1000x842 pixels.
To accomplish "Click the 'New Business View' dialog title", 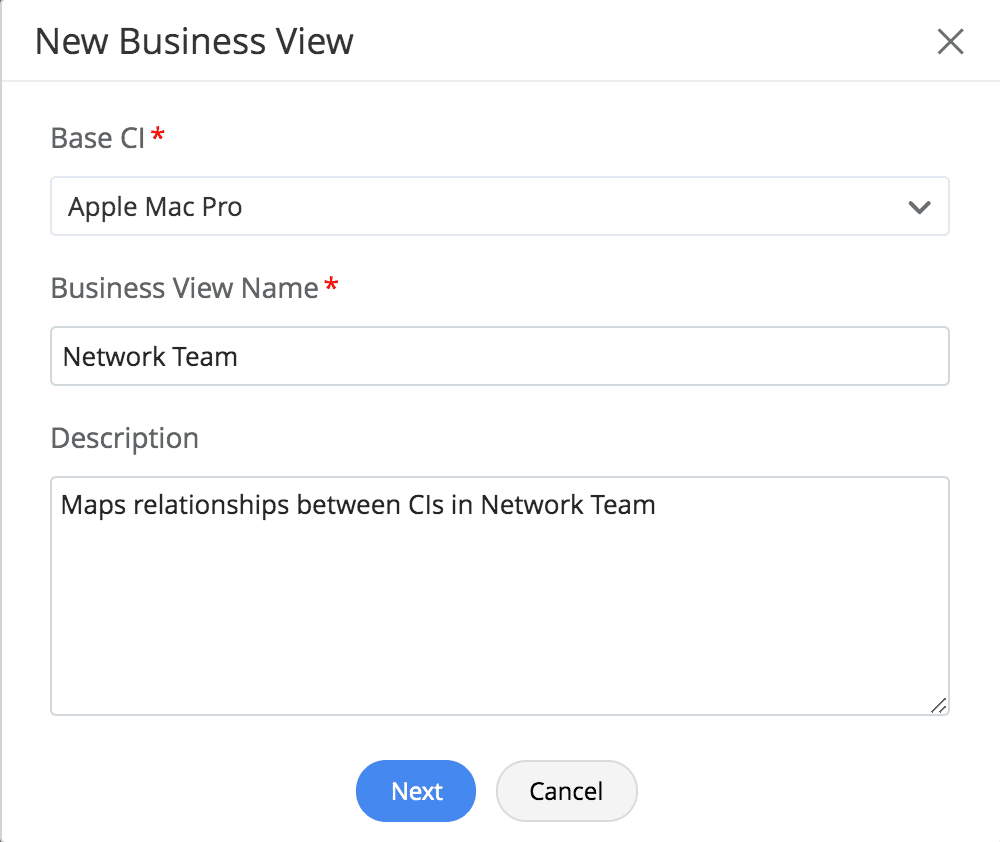I will pos(194,42).
